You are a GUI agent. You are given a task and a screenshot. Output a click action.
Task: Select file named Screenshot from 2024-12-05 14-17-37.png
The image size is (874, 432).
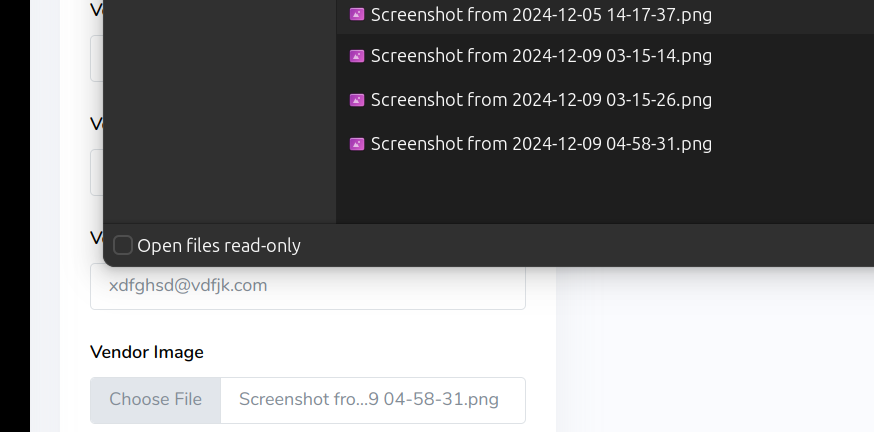coord(605,14)
